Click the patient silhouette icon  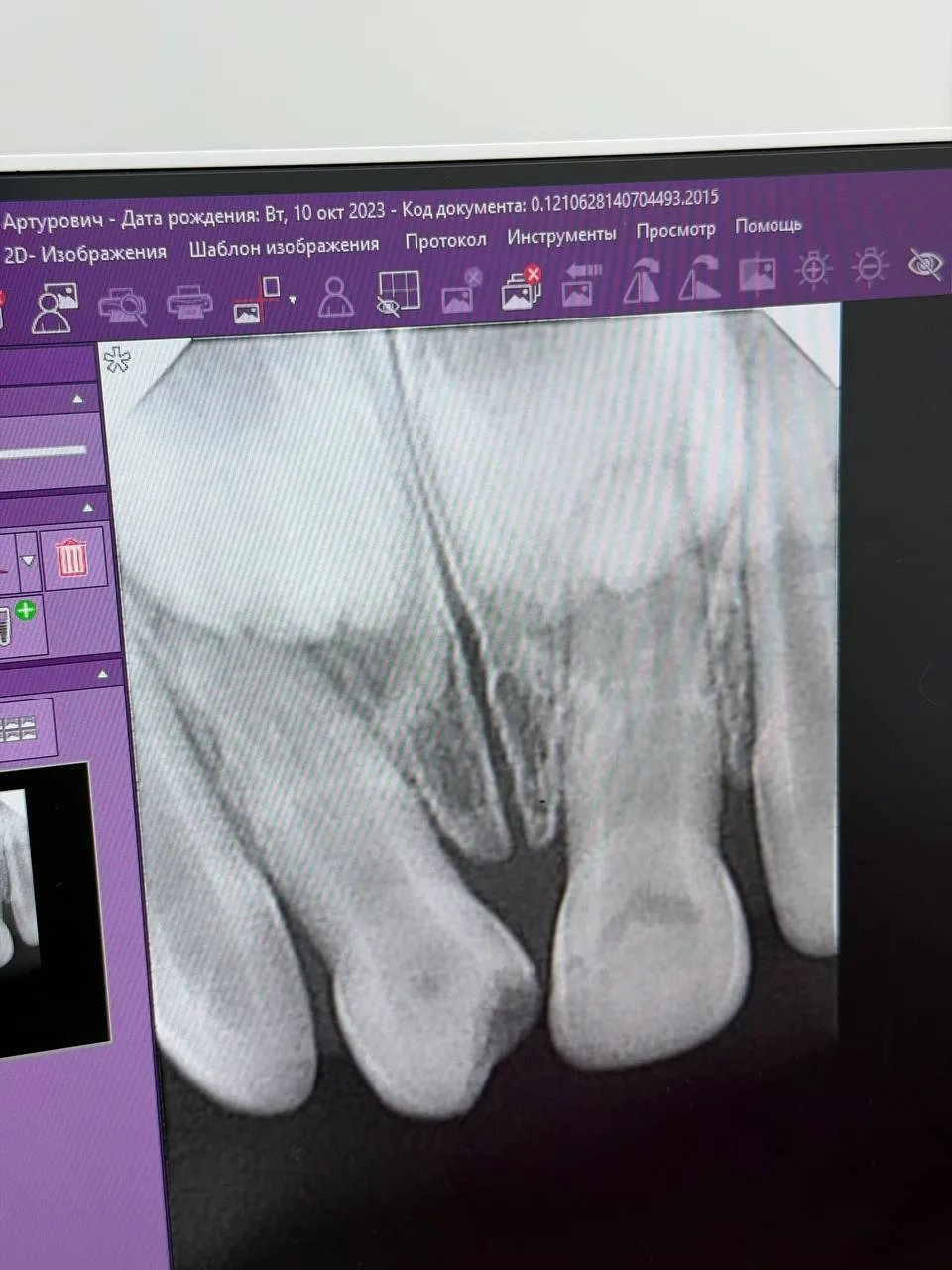[336, 296]
